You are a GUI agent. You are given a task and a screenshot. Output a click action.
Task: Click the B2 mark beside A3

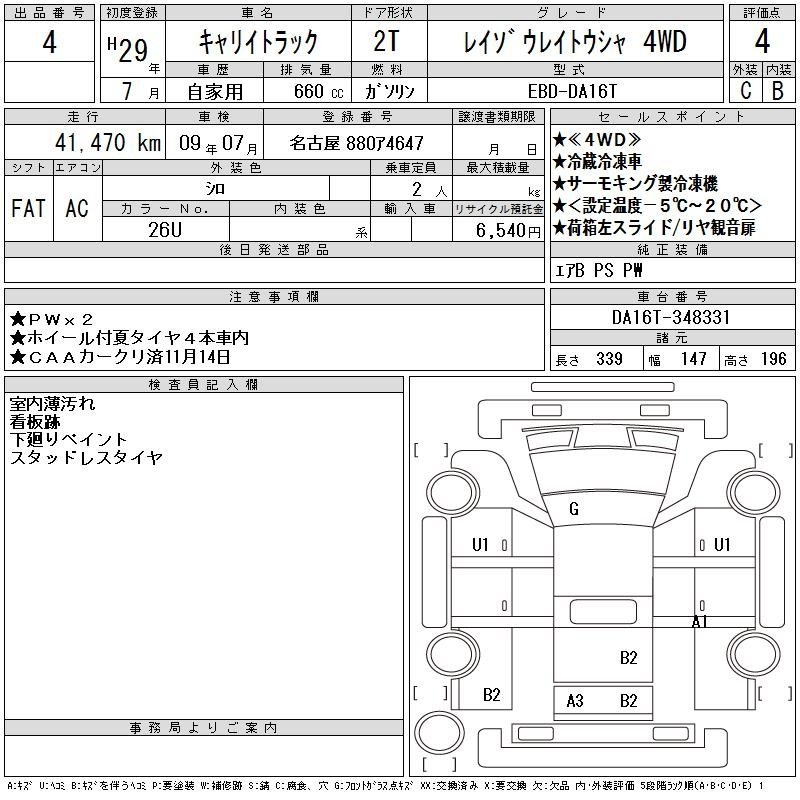coord(628,701)
